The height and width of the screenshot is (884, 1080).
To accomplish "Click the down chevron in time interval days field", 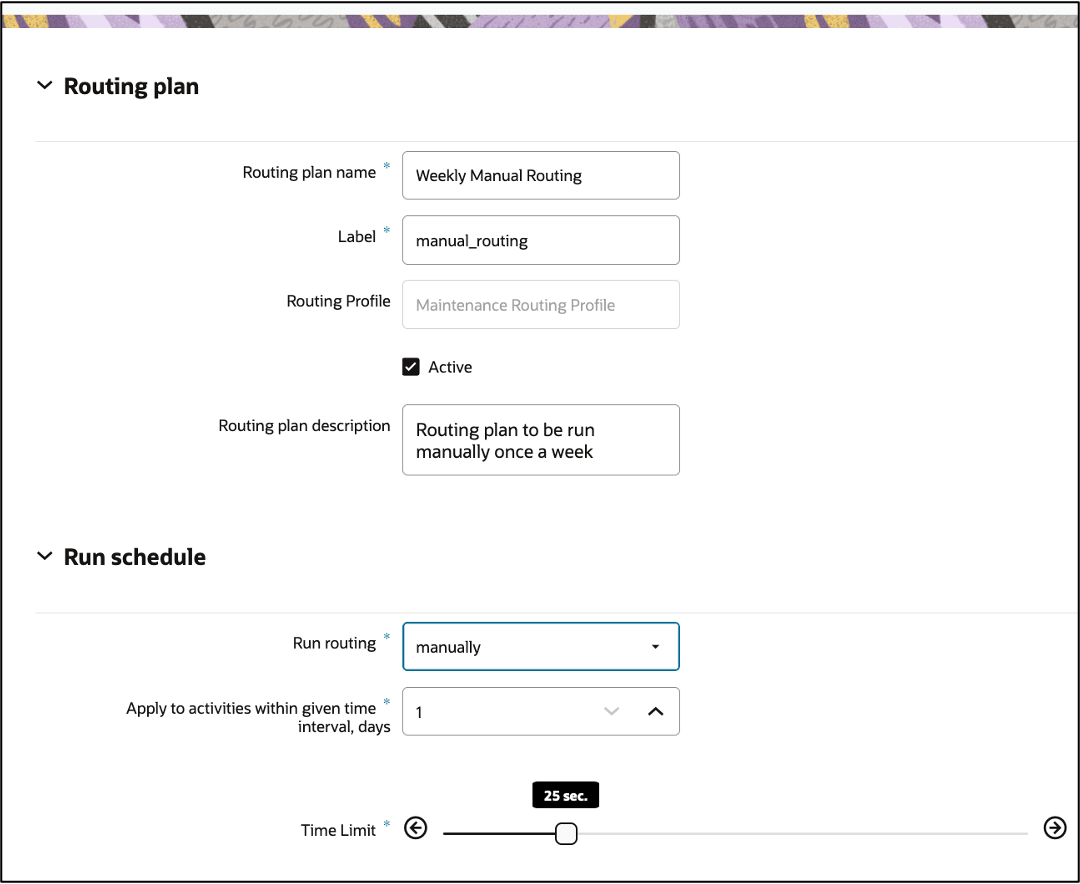I will click(x=612, y=712).
